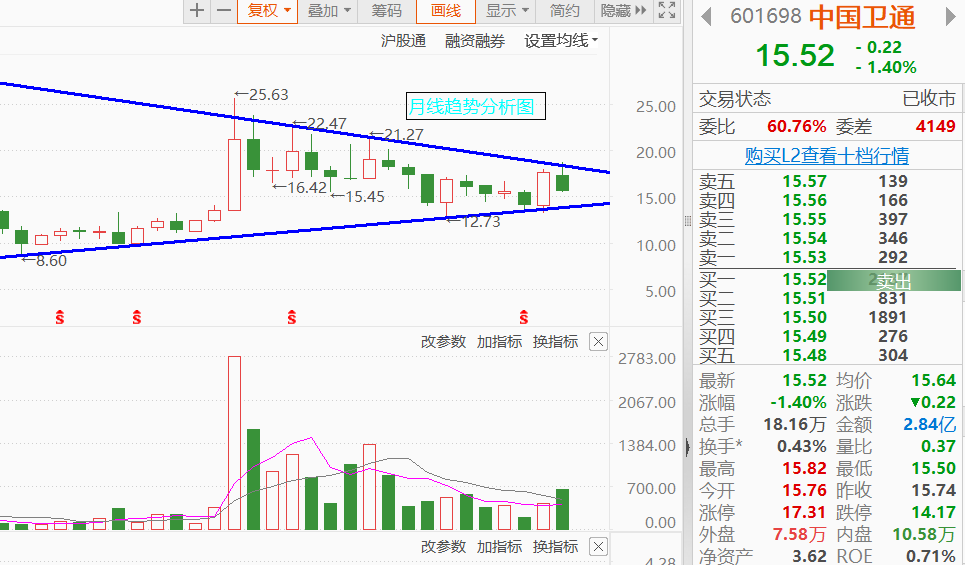
Task: Click 金额 value 2.84亿
Action: tap(929, 425)
